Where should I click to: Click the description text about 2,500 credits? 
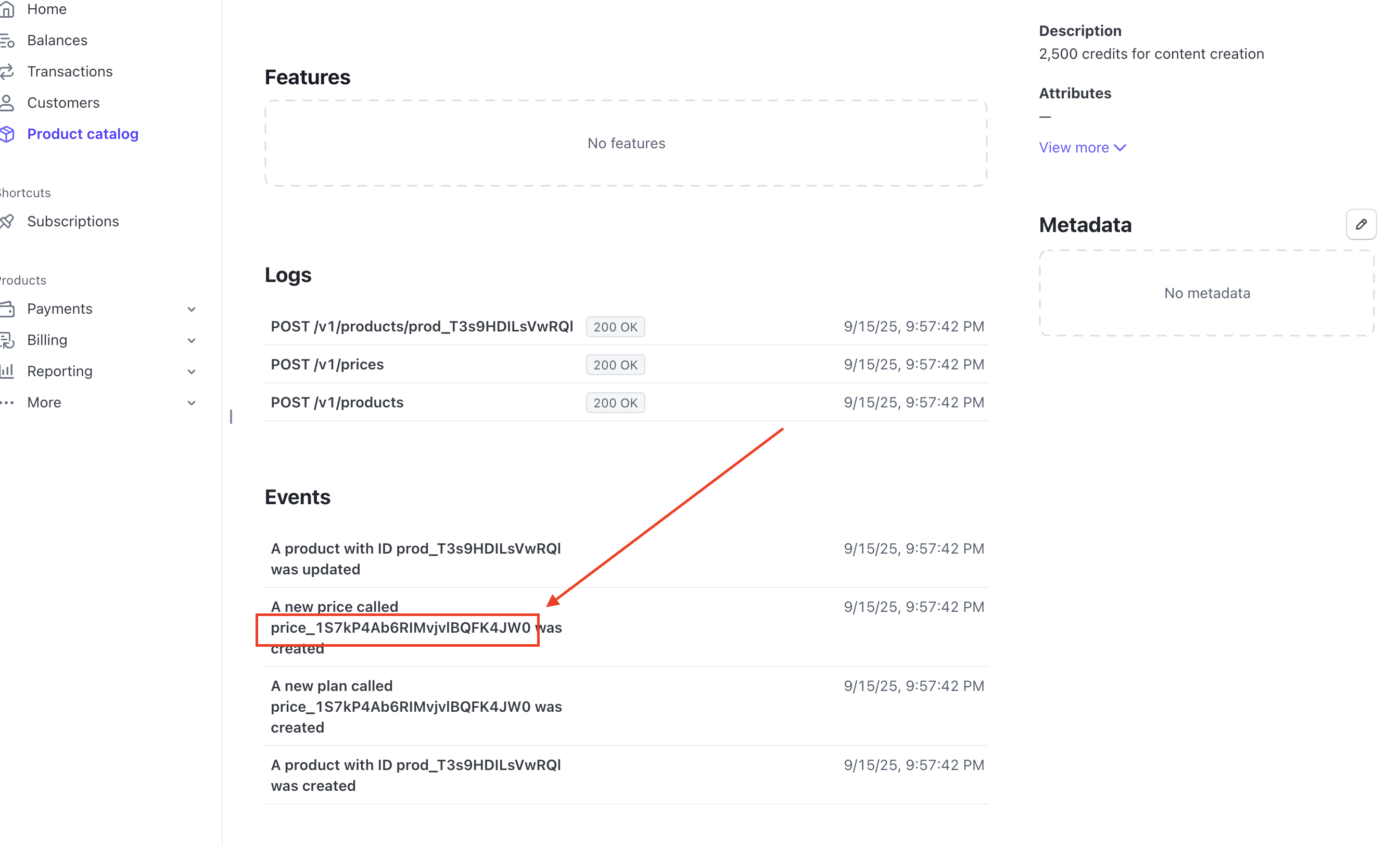coord(1151,54)
